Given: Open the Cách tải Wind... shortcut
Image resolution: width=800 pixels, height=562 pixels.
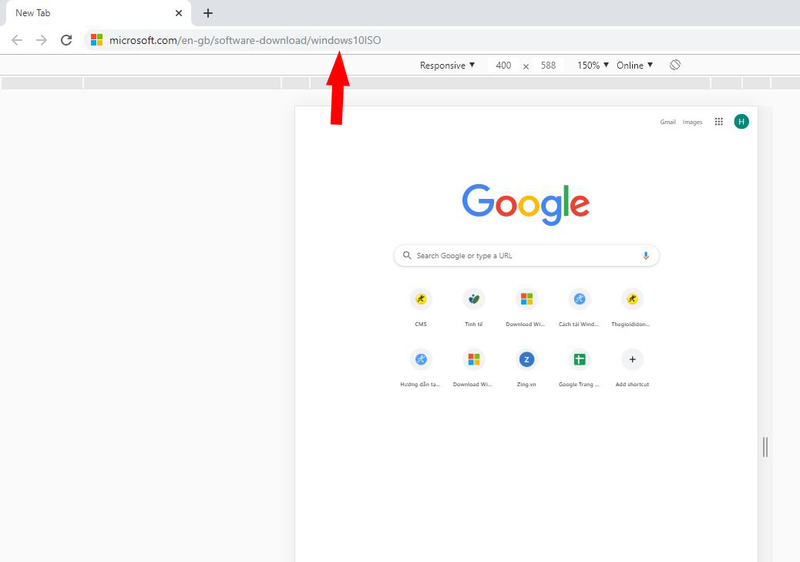Looking at the screenshot, I should click(579, 306).
